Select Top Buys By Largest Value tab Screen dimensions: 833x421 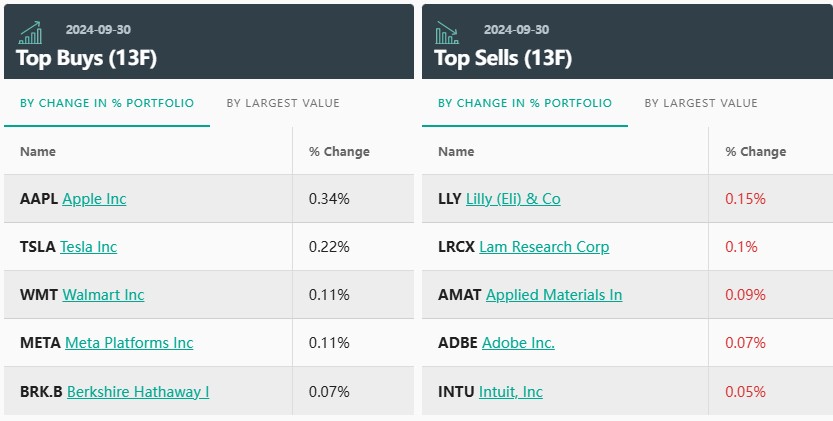click(283, 103)
